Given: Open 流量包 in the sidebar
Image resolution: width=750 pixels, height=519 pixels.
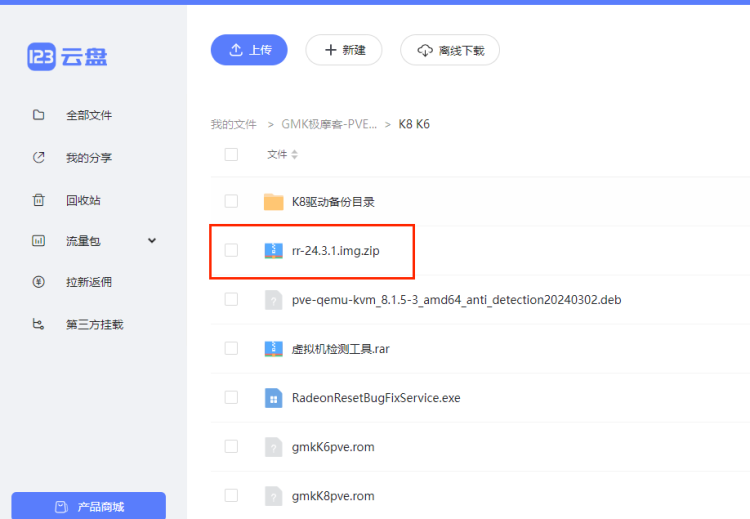Looking at the screenshot, I should (83, 241).
